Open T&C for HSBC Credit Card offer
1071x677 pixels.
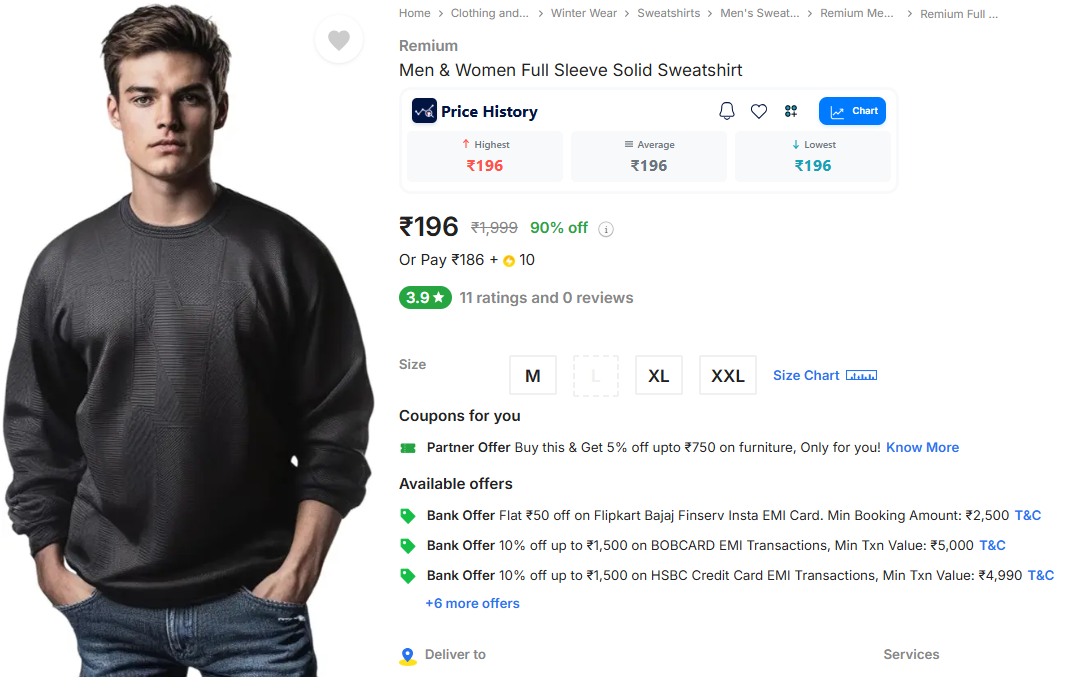click(1041, 575)
